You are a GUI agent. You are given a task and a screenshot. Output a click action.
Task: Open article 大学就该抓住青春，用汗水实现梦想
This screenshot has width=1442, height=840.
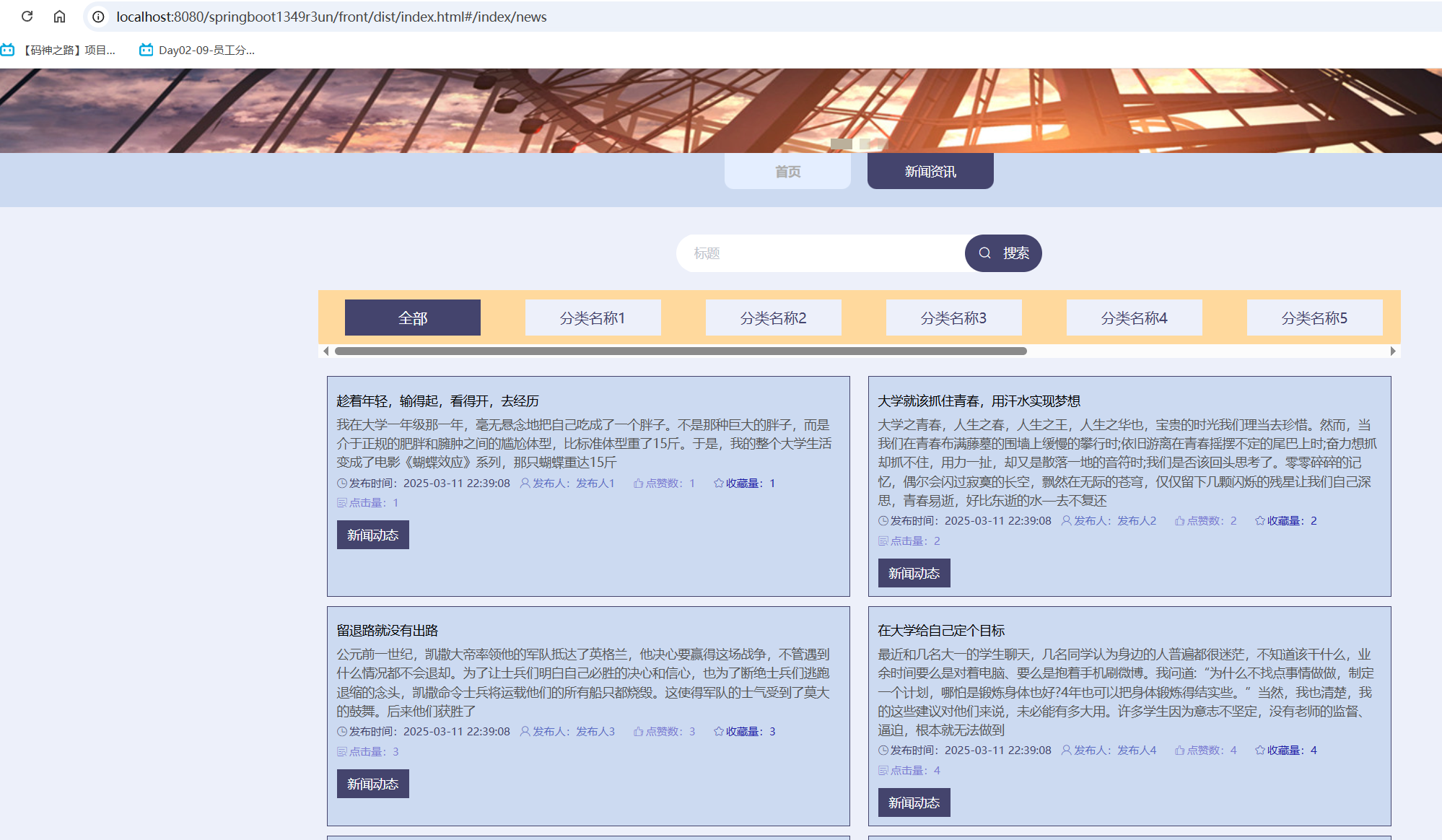(979, 401)
